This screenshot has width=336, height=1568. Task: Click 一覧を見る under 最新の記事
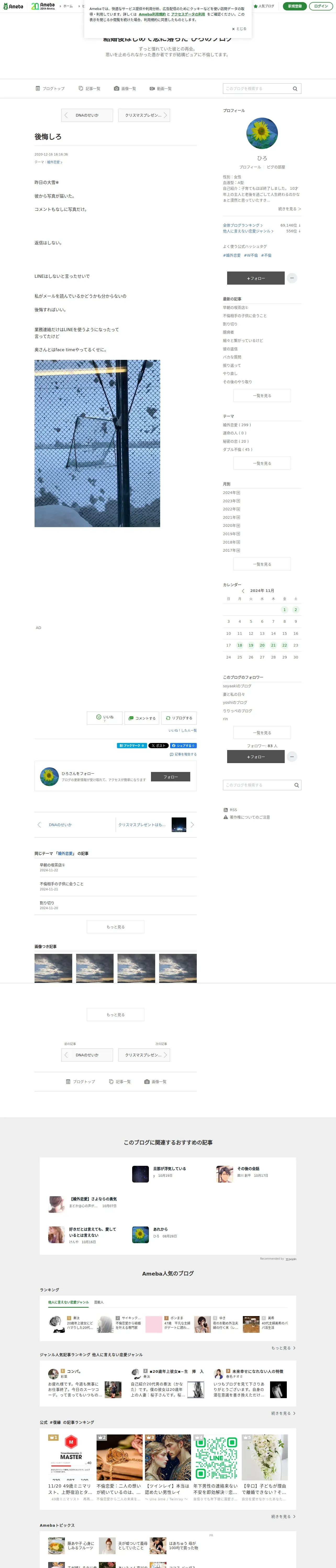[x=262, y=396]
